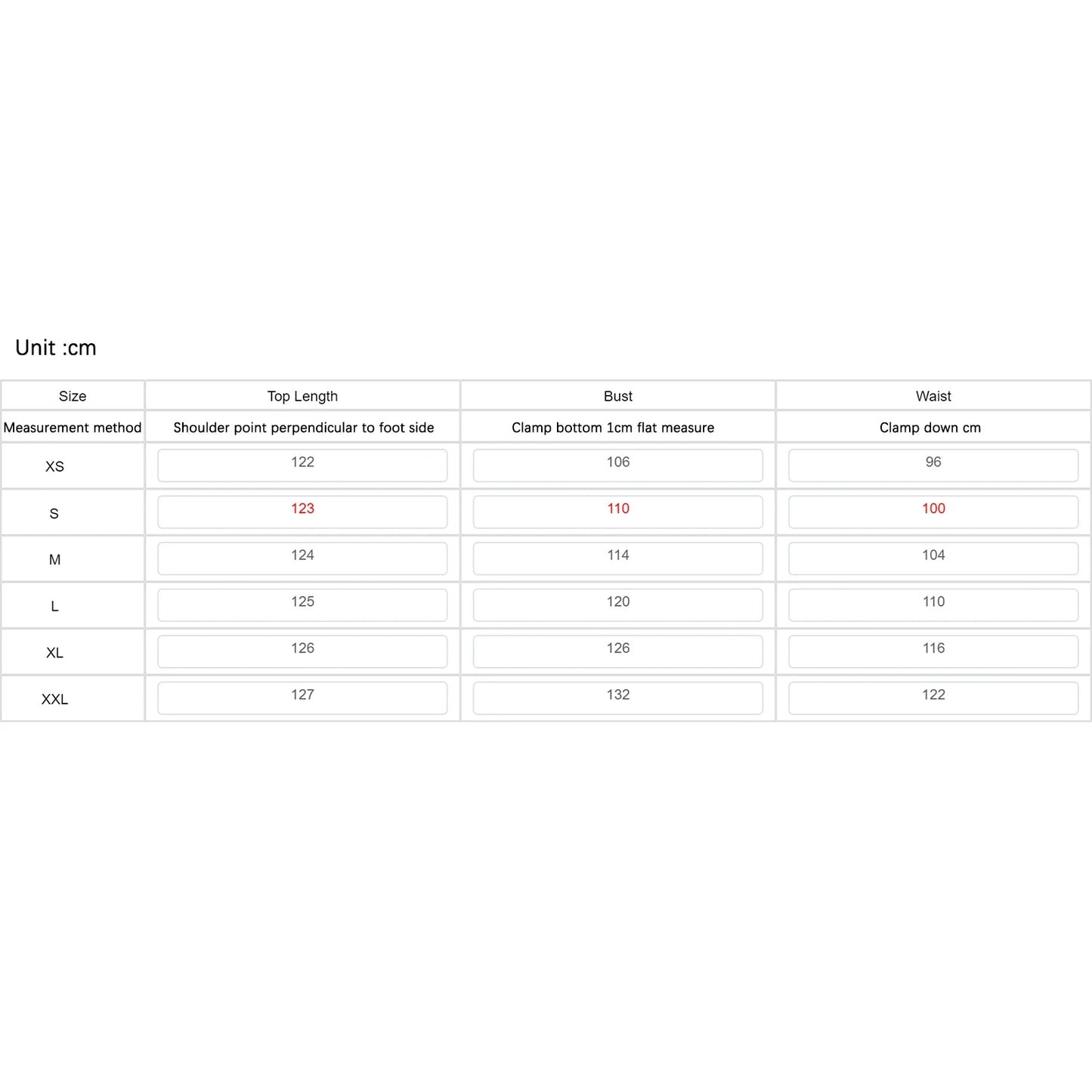Viewport: 1092px width, 1092px height.
Task: Select the Bust column header
Action: (618, 396)
